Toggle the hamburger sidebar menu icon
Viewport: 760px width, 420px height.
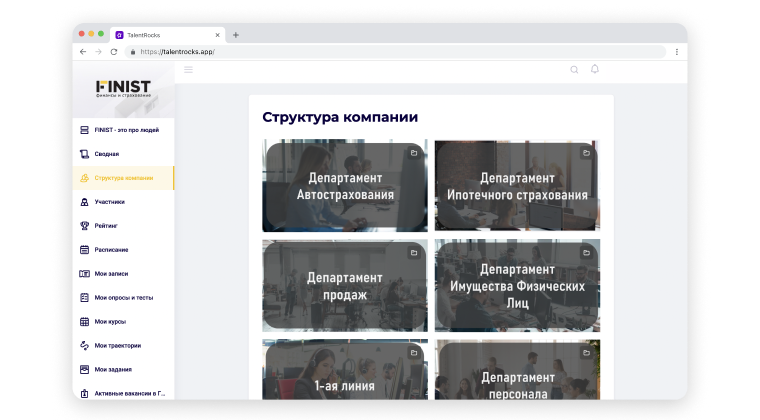[188, 69]
